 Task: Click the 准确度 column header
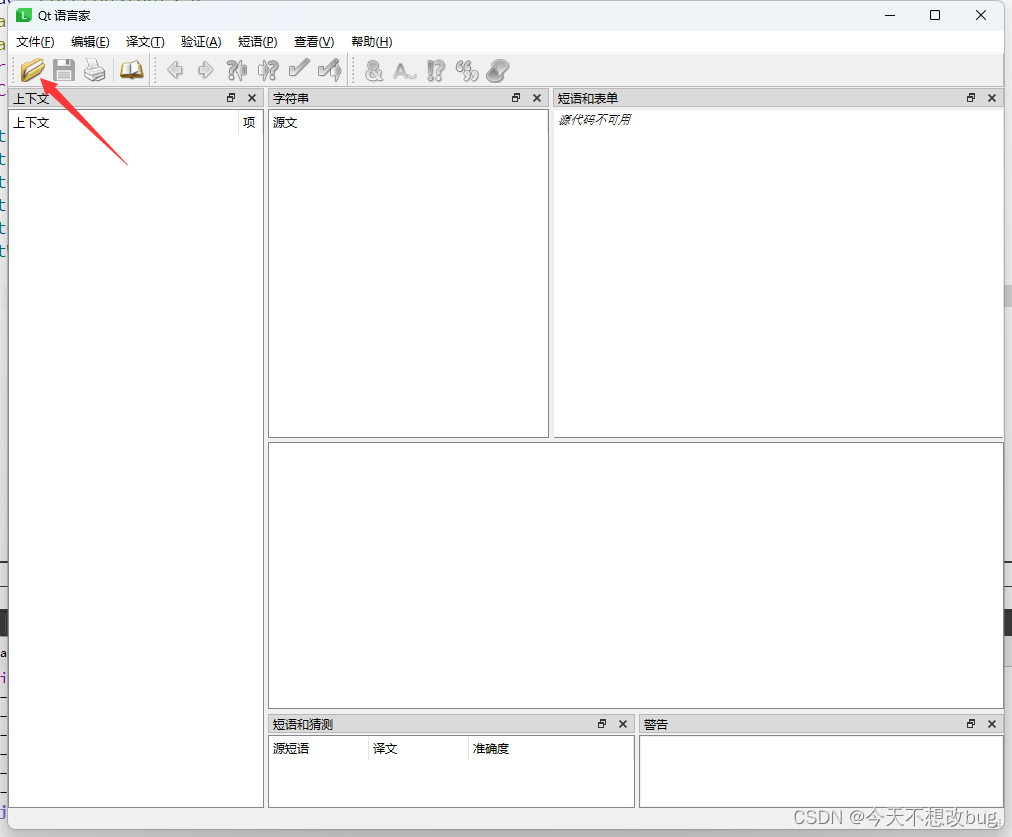(551, 749)
